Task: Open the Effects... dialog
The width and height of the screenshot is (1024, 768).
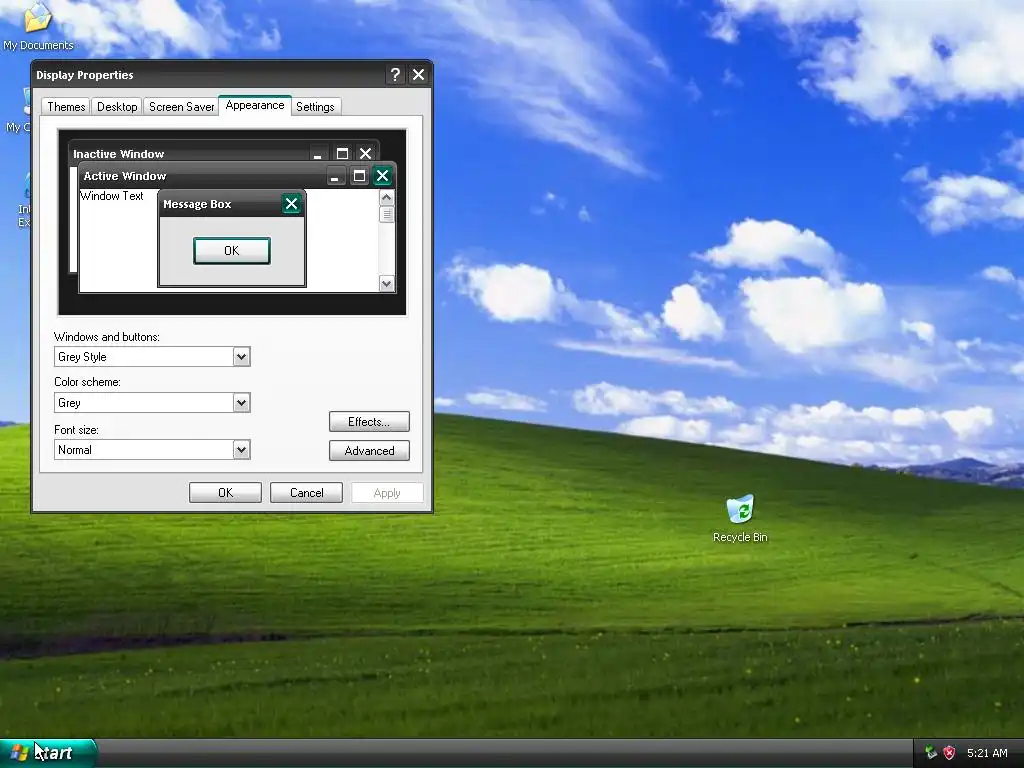Action: pos(369,422)
